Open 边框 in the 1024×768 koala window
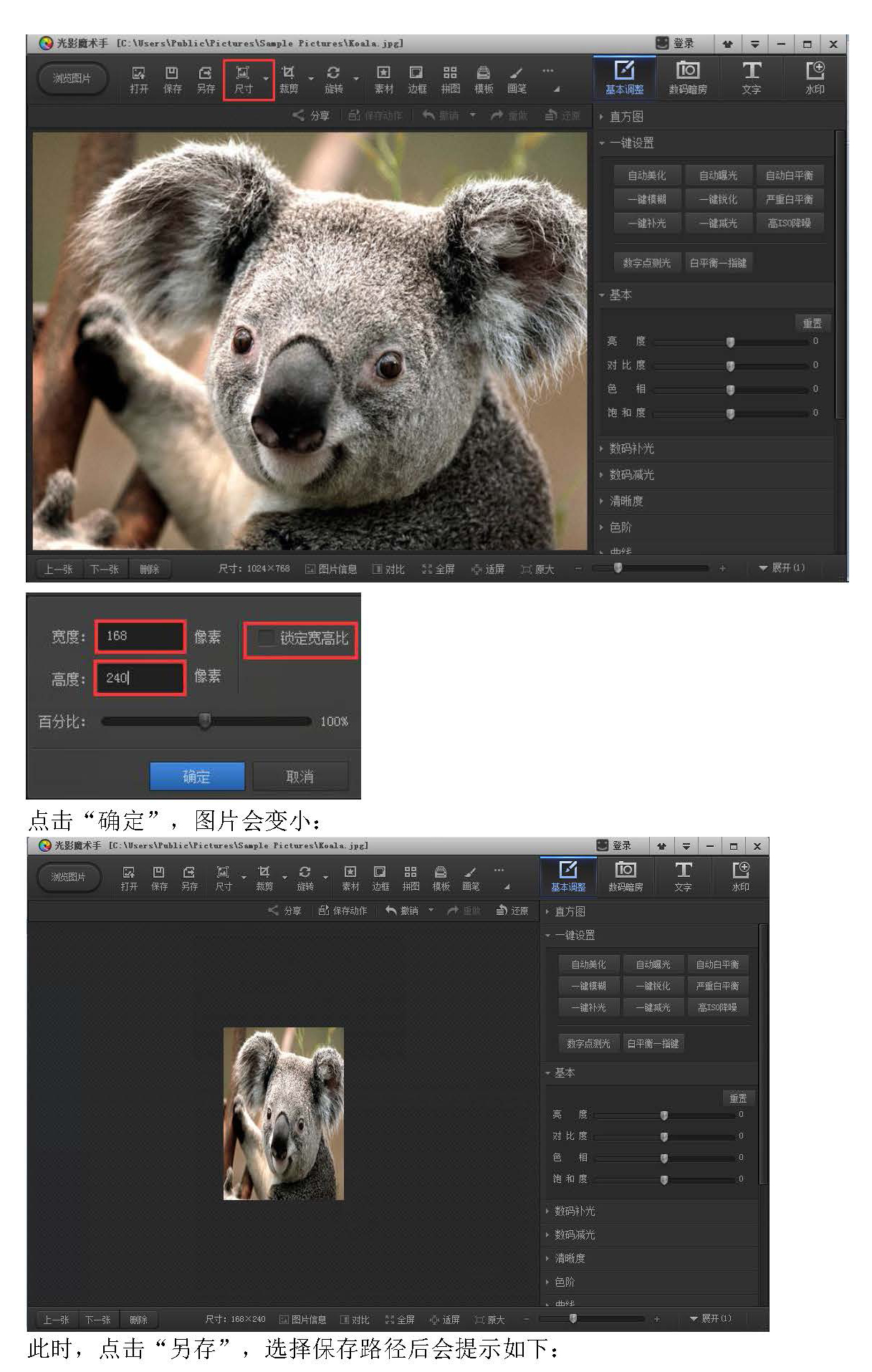Image resolution: width=872 pixels, height=1372 pixels. (x=417, y=80)
